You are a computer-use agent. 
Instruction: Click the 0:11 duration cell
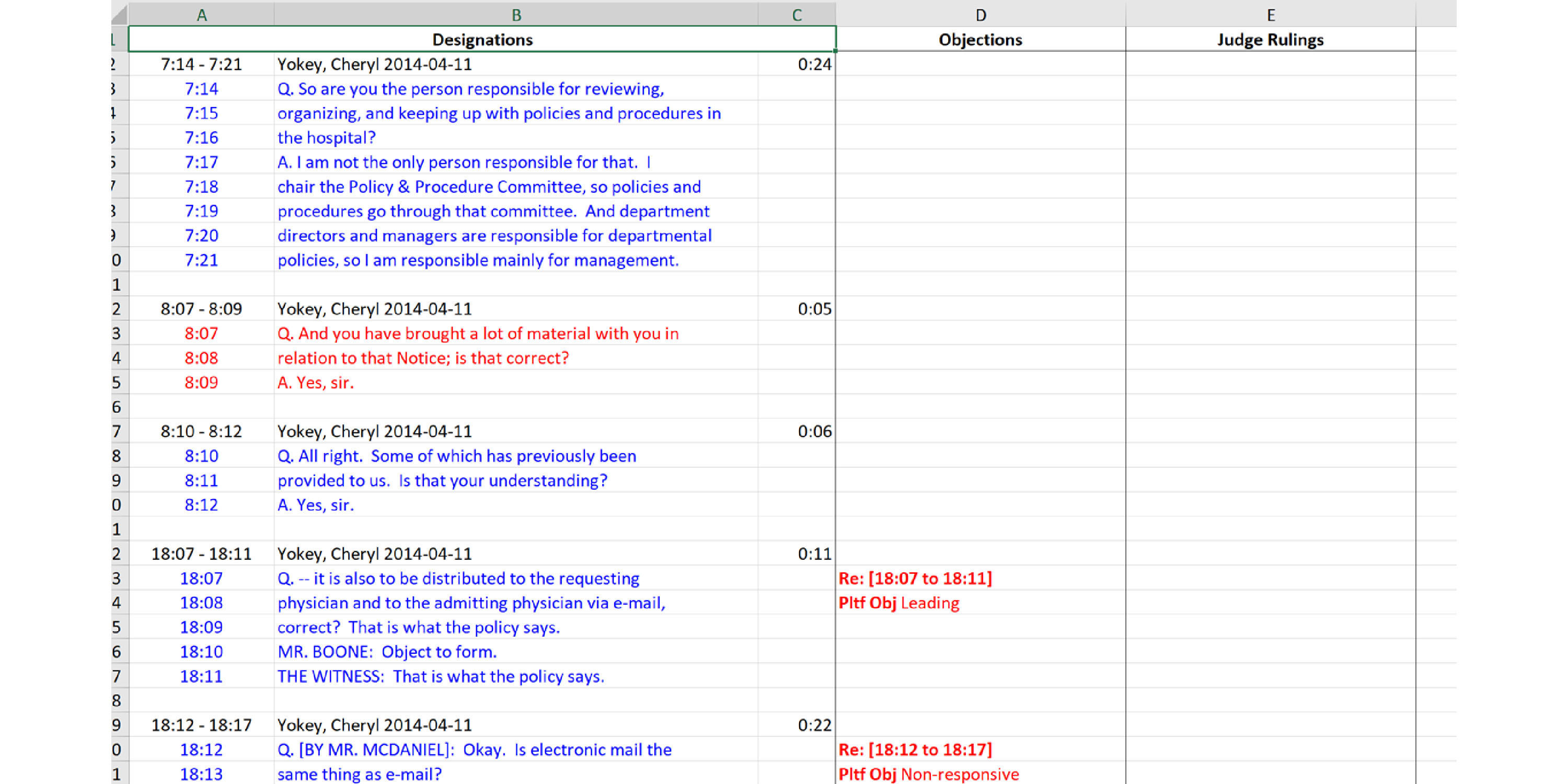point(813,554)
